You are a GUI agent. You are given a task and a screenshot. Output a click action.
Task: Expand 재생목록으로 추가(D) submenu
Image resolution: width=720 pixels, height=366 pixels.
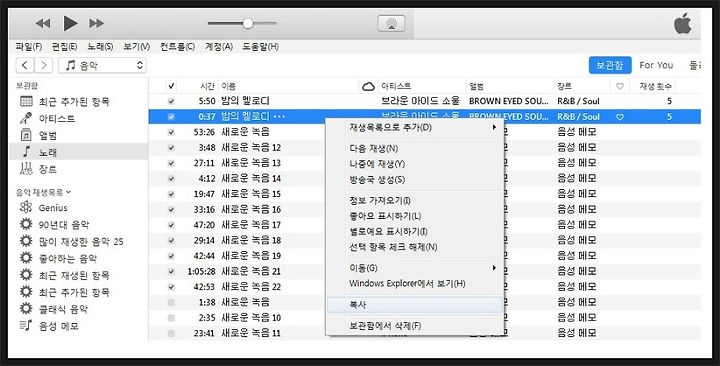(414, 127)
